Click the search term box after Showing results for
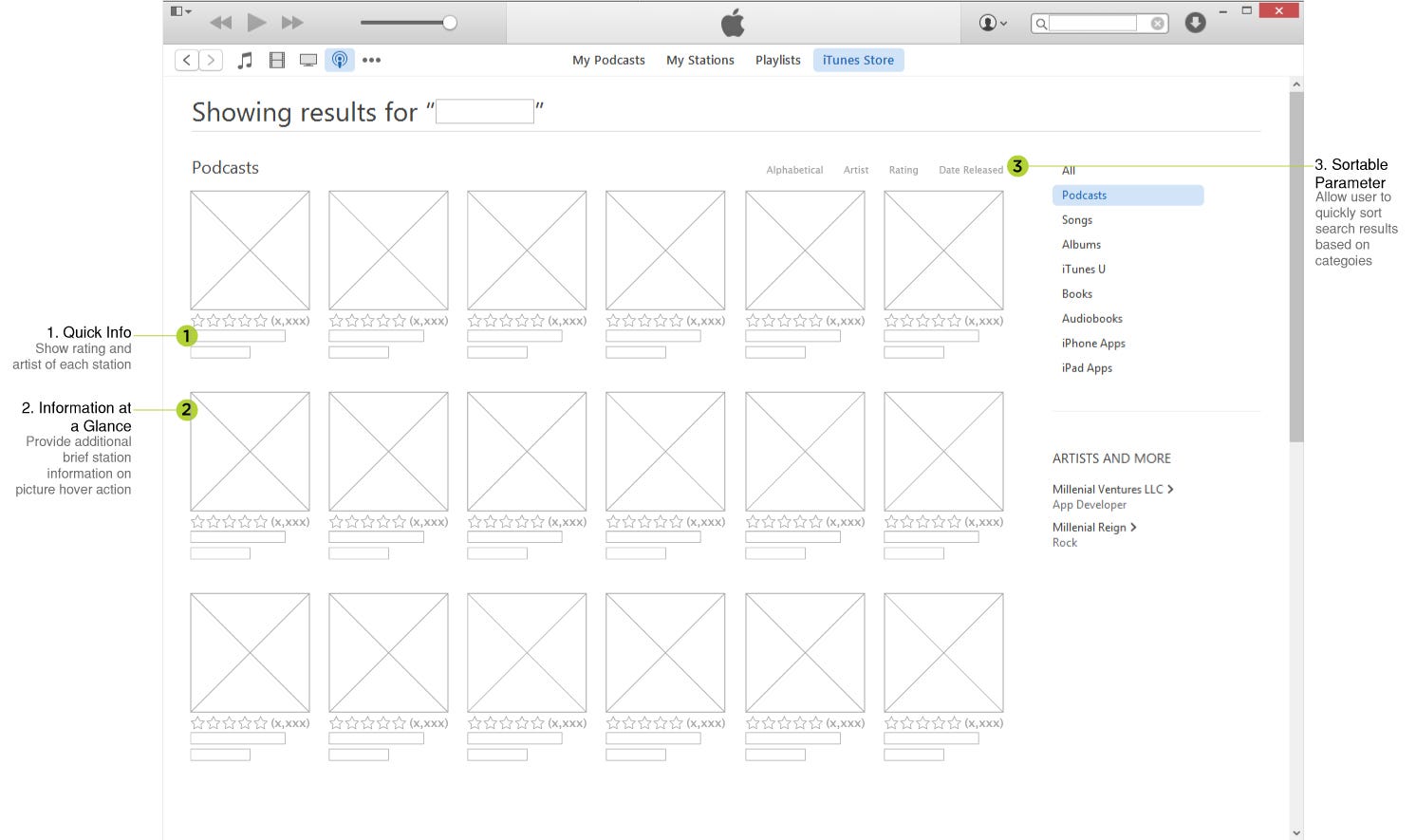This screenshot has width=1416, height=840. [x=484, y=112]
